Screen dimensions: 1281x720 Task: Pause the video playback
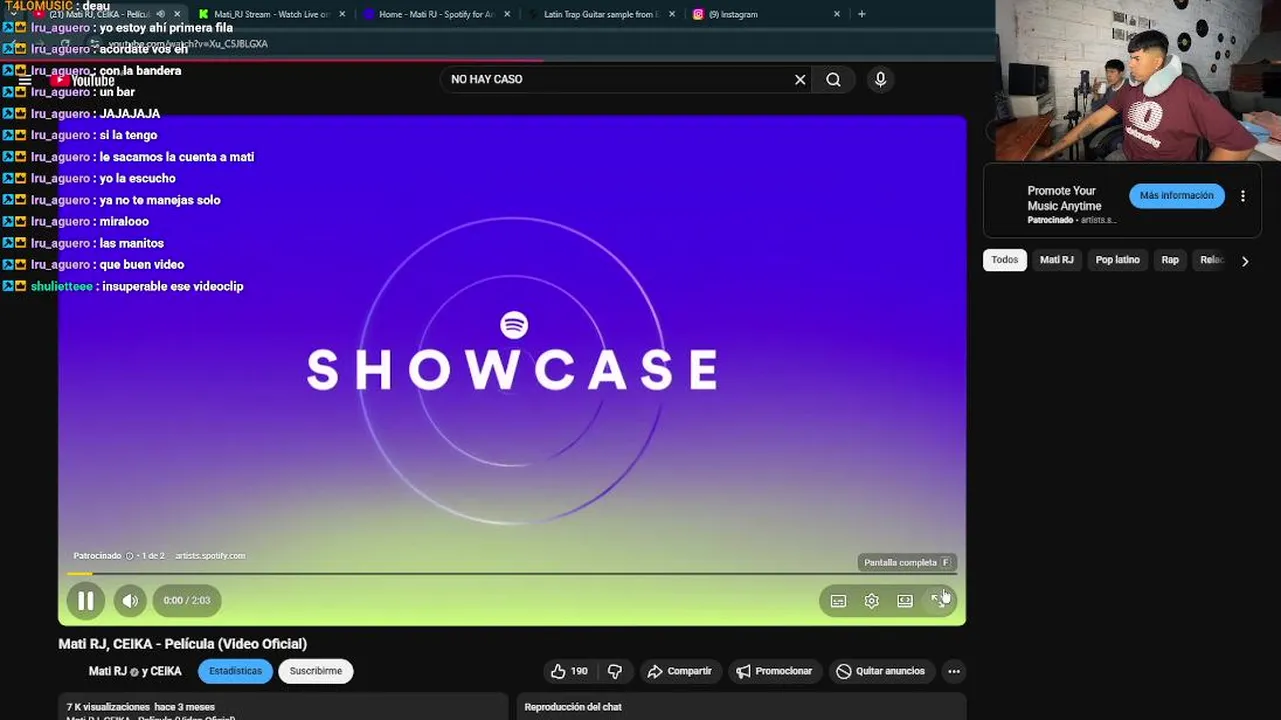tap(86, 601)
